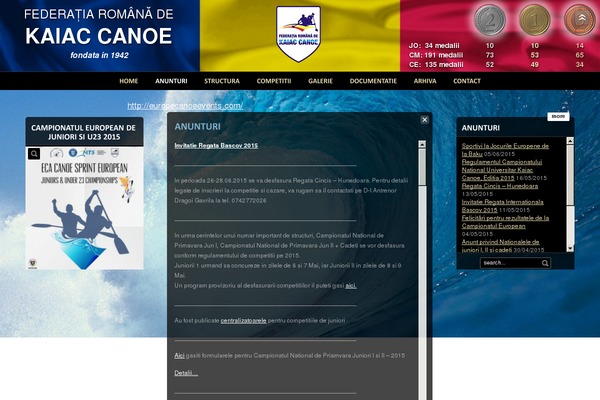Open the 'Detalii...' link
This screenshot has width=600, height=400.
[186, 373]
